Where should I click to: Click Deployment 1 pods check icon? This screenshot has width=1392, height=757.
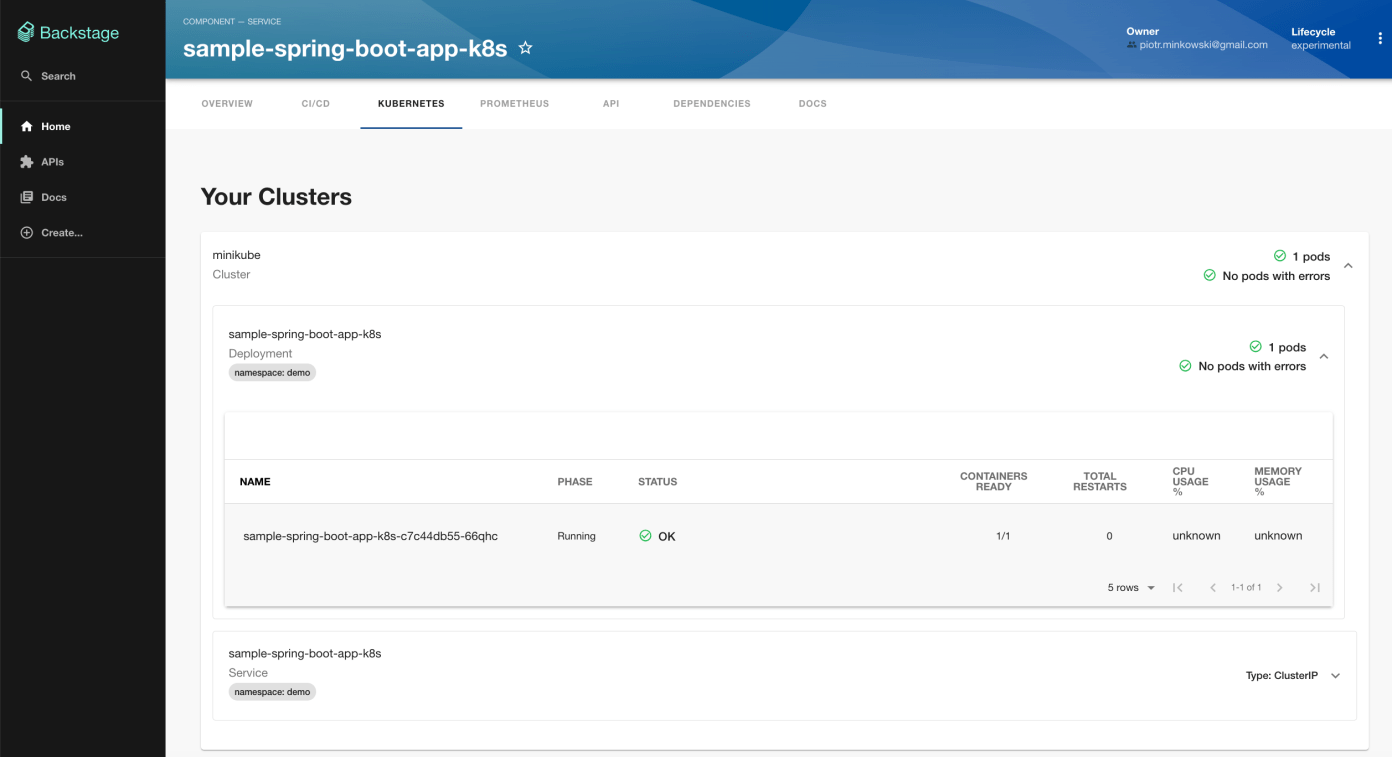click(x=1256, y=347)
